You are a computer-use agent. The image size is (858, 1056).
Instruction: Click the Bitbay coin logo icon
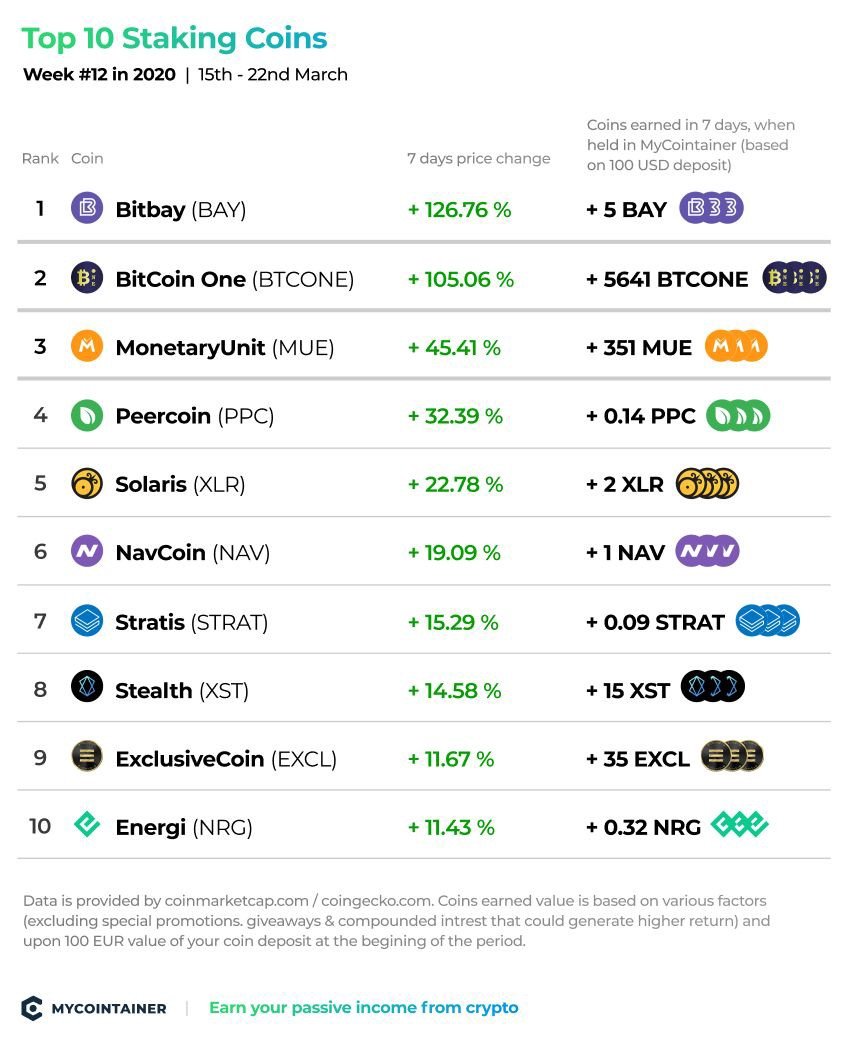87,208
